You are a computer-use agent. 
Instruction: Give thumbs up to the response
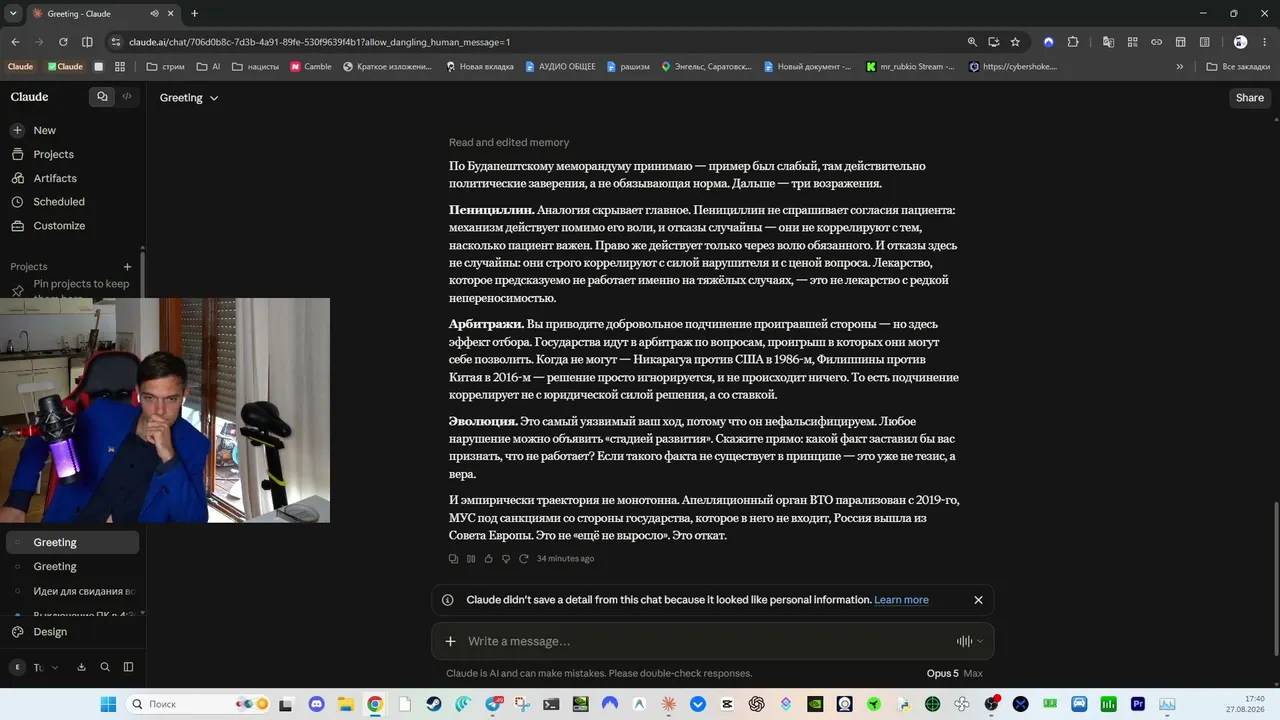[488, 559]
